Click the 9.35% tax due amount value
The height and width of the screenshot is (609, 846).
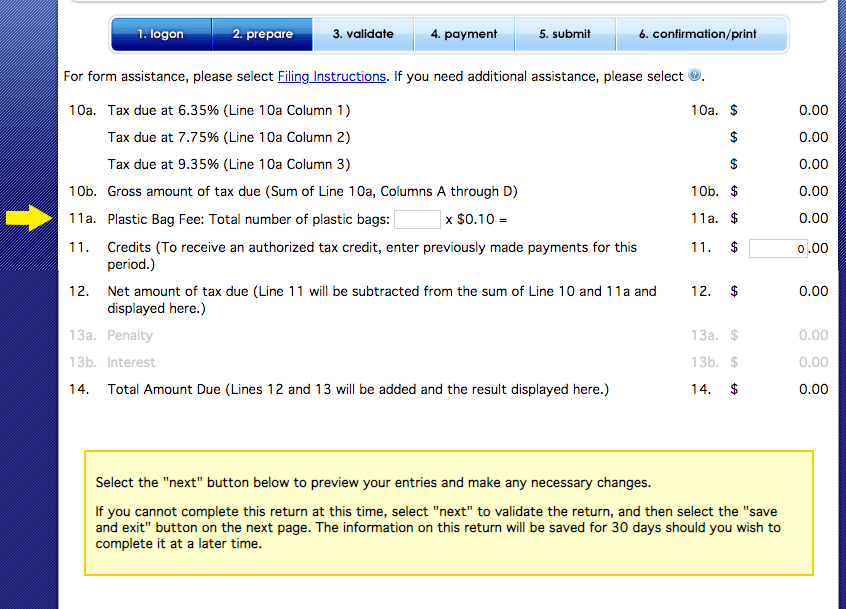[813, 165]
